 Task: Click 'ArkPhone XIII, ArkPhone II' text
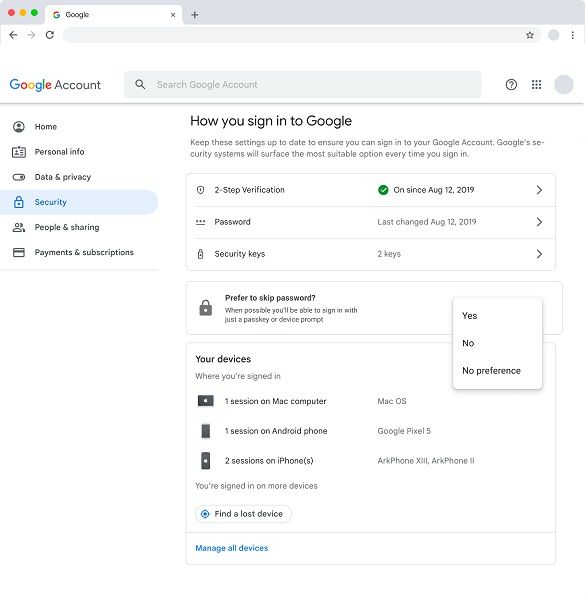point(426,461)
